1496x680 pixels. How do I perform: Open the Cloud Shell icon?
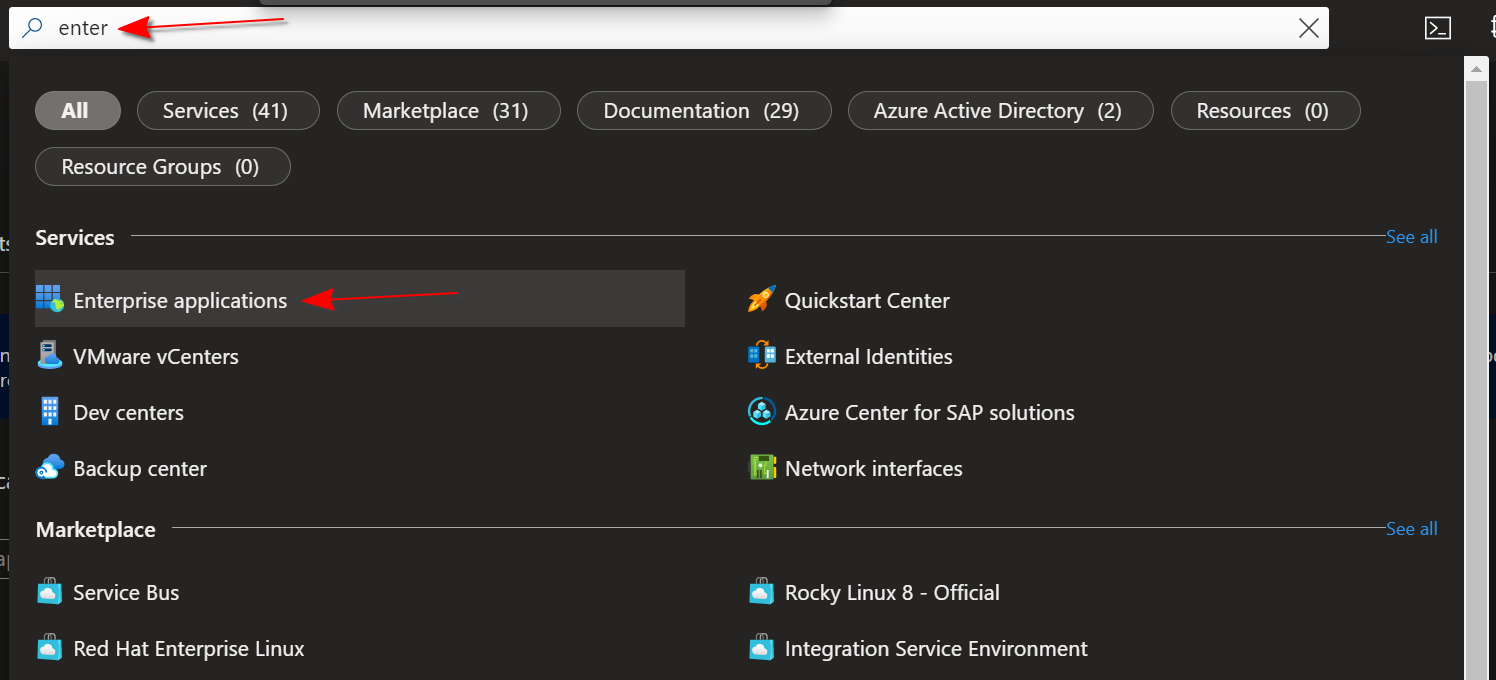[x=1437, y=27]
